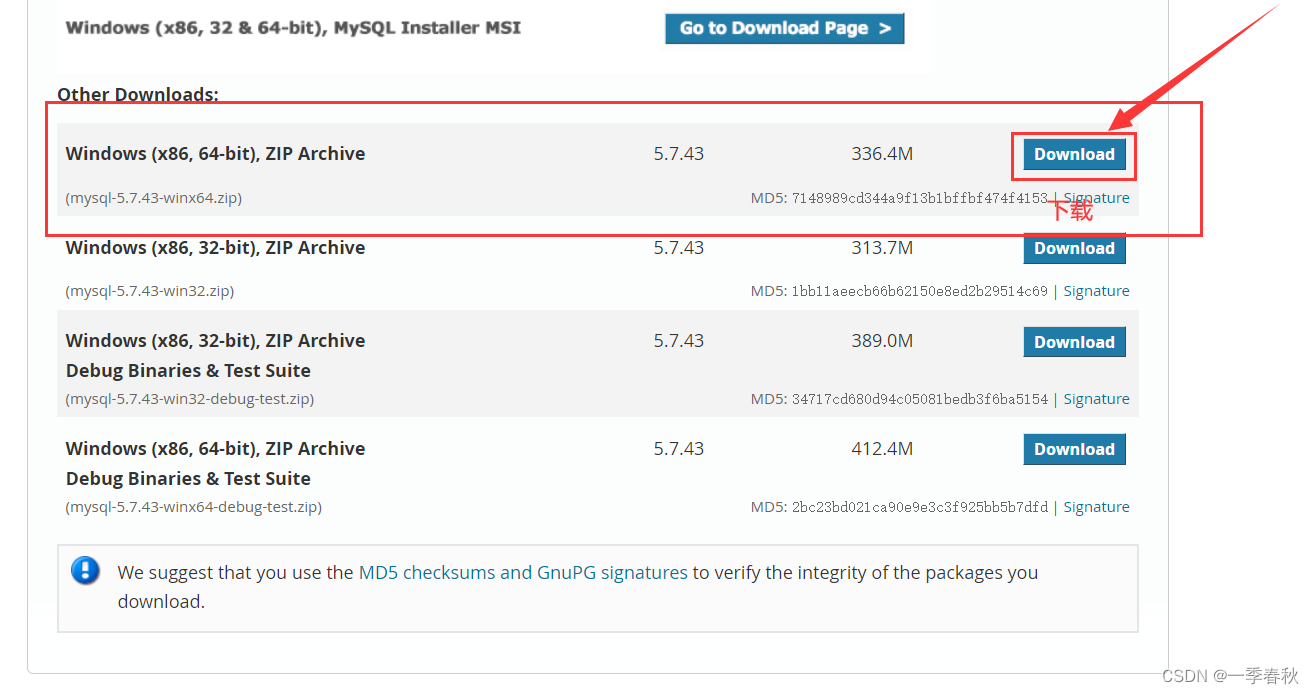
Task: Click filename (mysql-5.7.43-winx64.zip)
Action: tap(154, 198)
